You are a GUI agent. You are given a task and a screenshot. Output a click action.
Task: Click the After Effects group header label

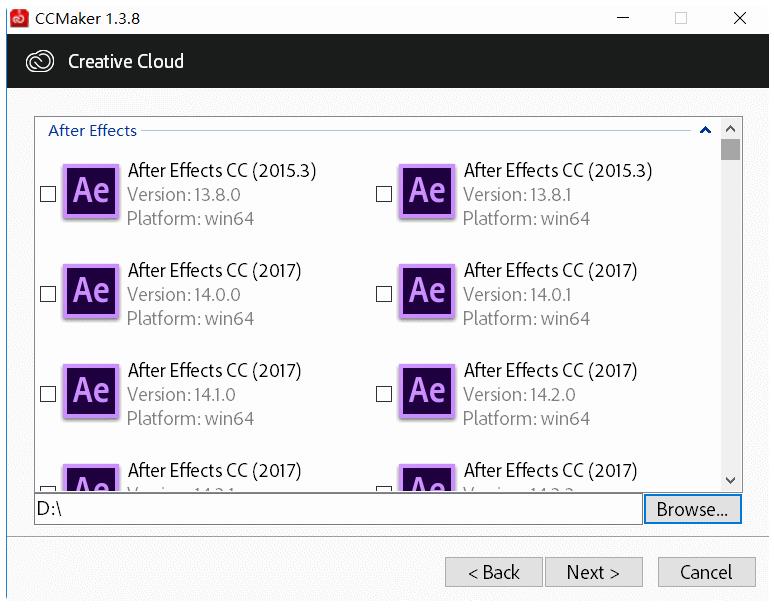coord(92,131)
